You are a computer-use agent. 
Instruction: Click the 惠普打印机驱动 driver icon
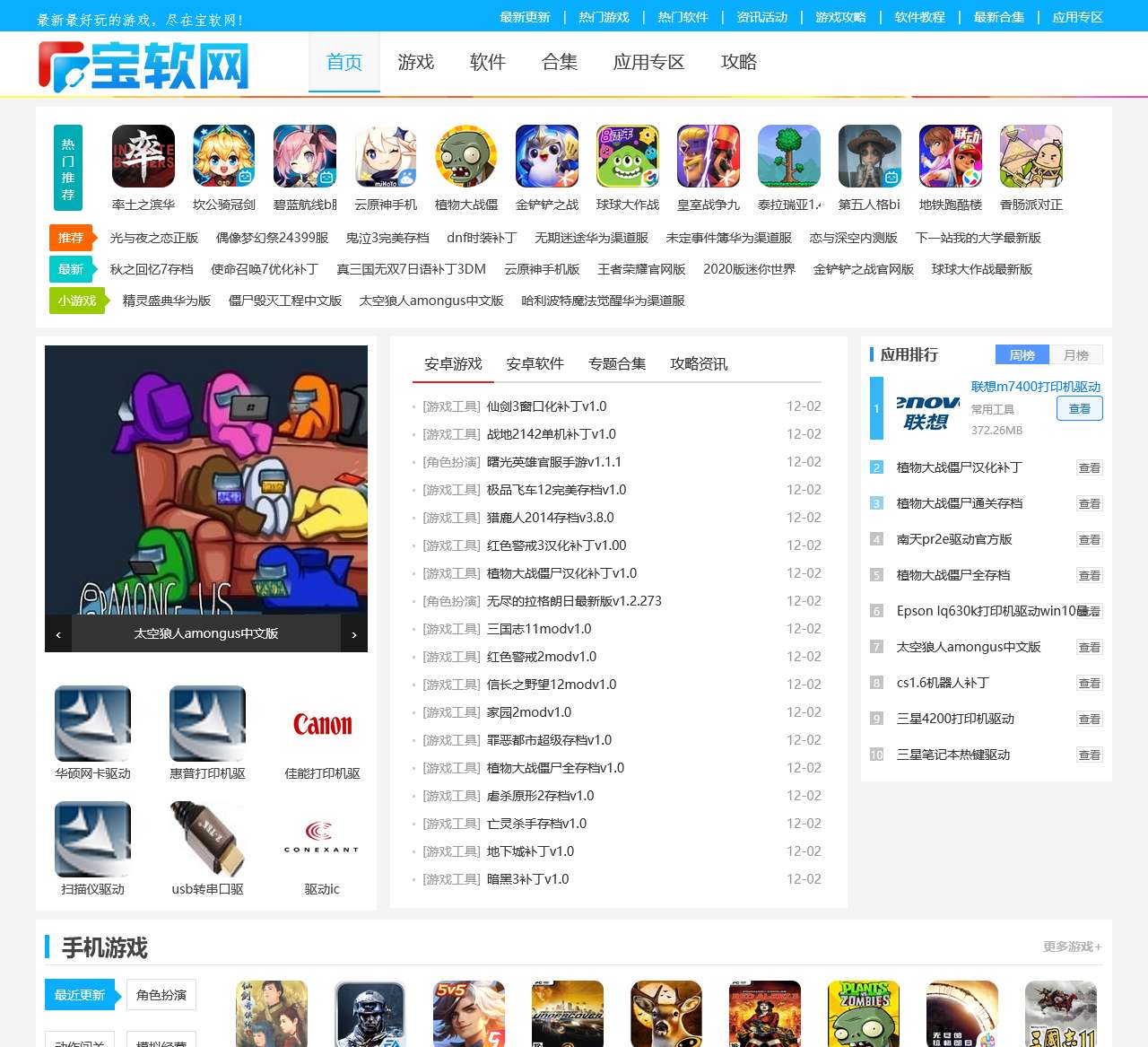[207, 723]
